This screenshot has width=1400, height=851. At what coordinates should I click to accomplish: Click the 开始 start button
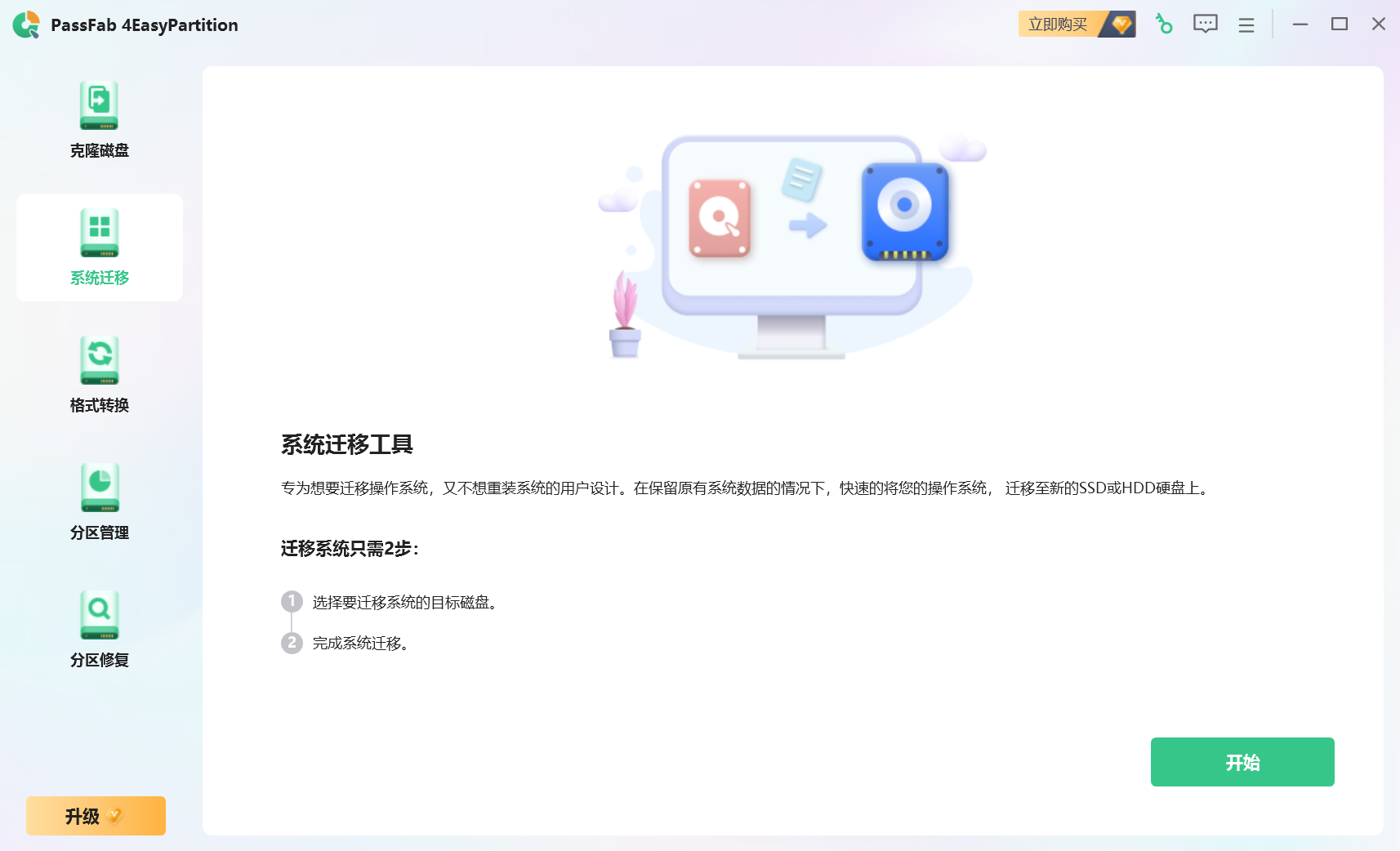(x=1242, y=762)
